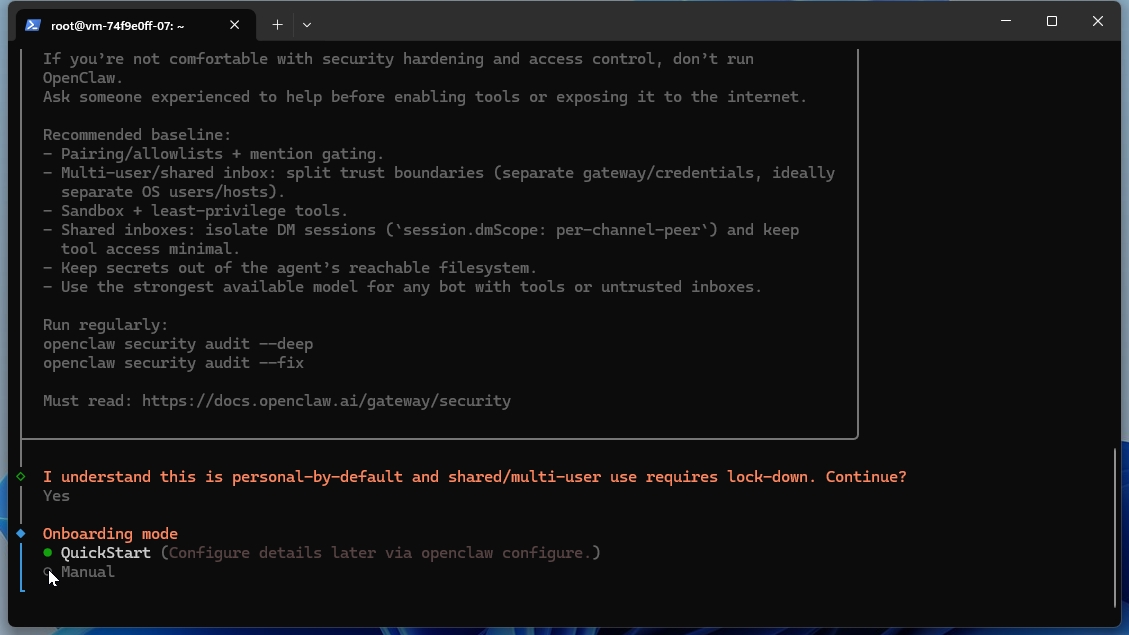Select the QuickStart onboarding option

click(x=105, y=552)
